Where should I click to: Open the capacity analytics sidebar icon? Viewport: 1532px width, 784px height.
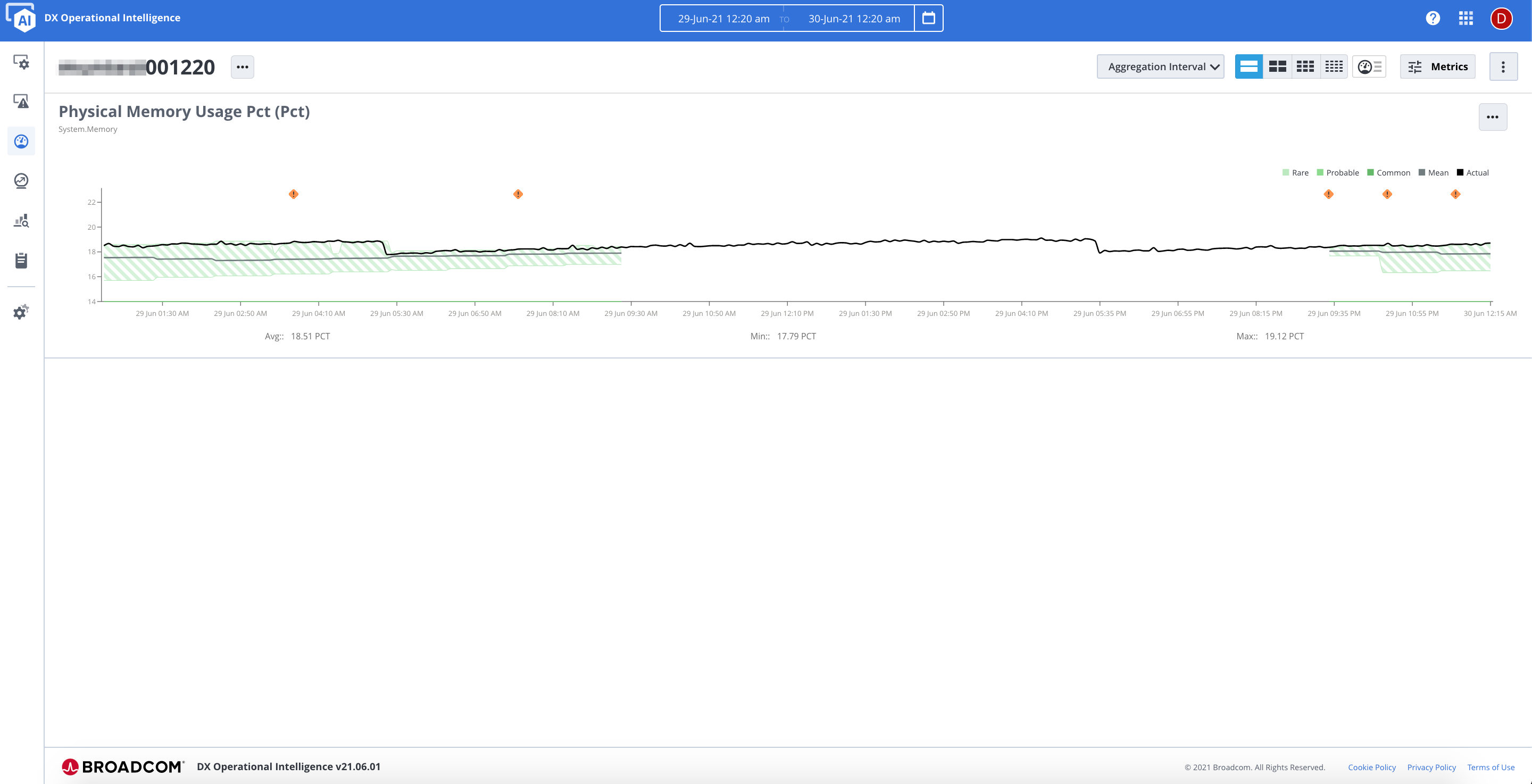pos(21,221)
